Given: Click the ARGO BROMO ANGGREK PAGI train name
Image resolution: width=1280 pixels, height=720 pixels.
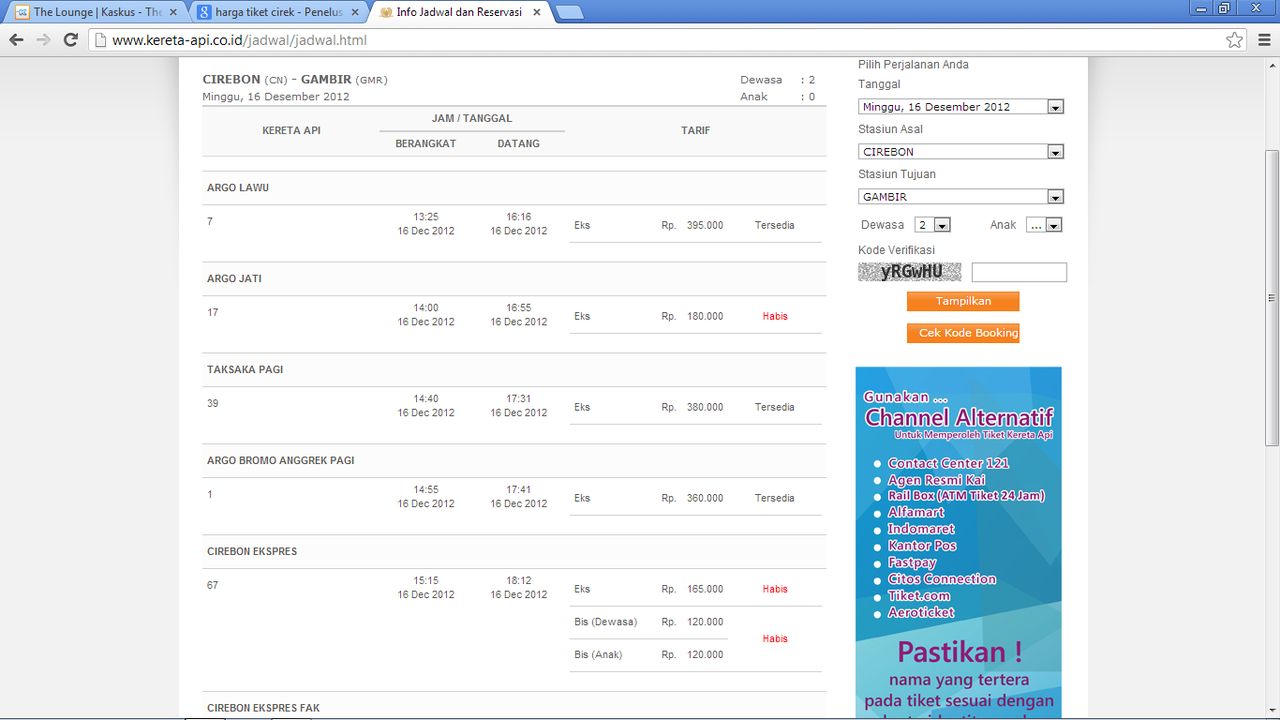Looking at the screenshot, I should click(x=281, y=461).
